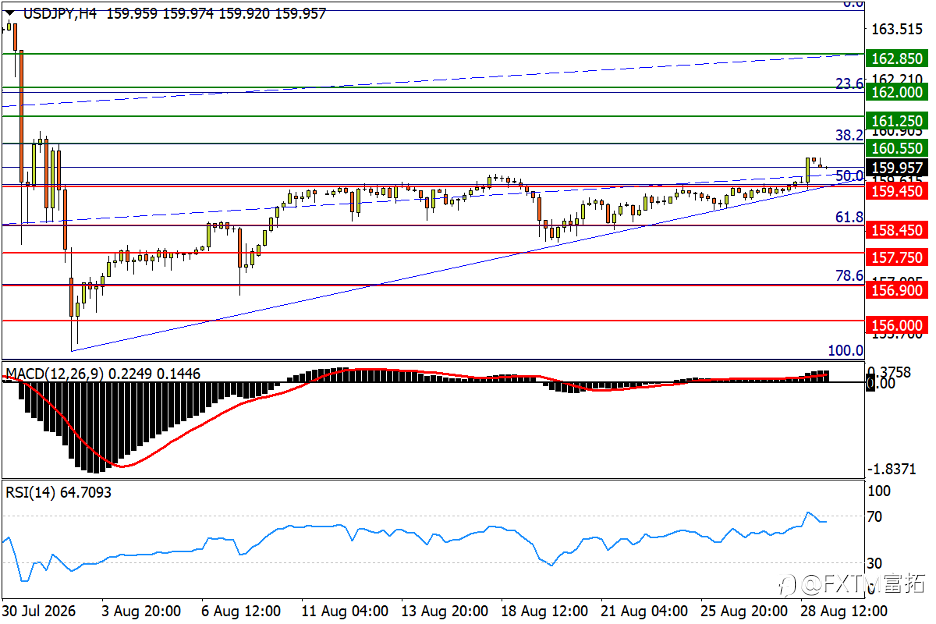The width and height of the screenshot is (936, 624).
Task: Select the red 158.450 price label
Action: pyautogui.click(x=897, y=230)
